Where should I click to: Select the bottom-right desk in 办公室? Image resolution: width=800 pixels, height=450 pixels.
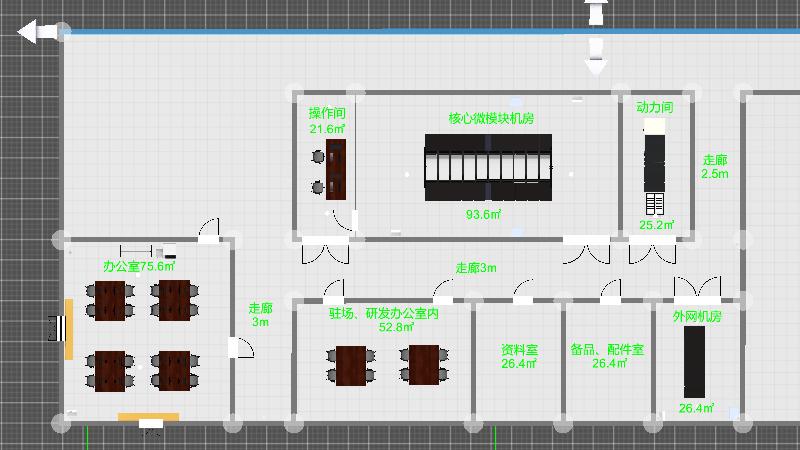(x=174, y=371)
